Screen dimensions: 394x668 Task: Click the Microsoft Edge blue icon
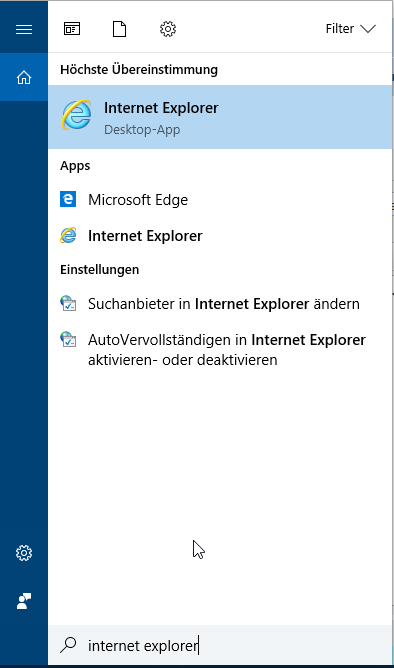click(68, 199)
